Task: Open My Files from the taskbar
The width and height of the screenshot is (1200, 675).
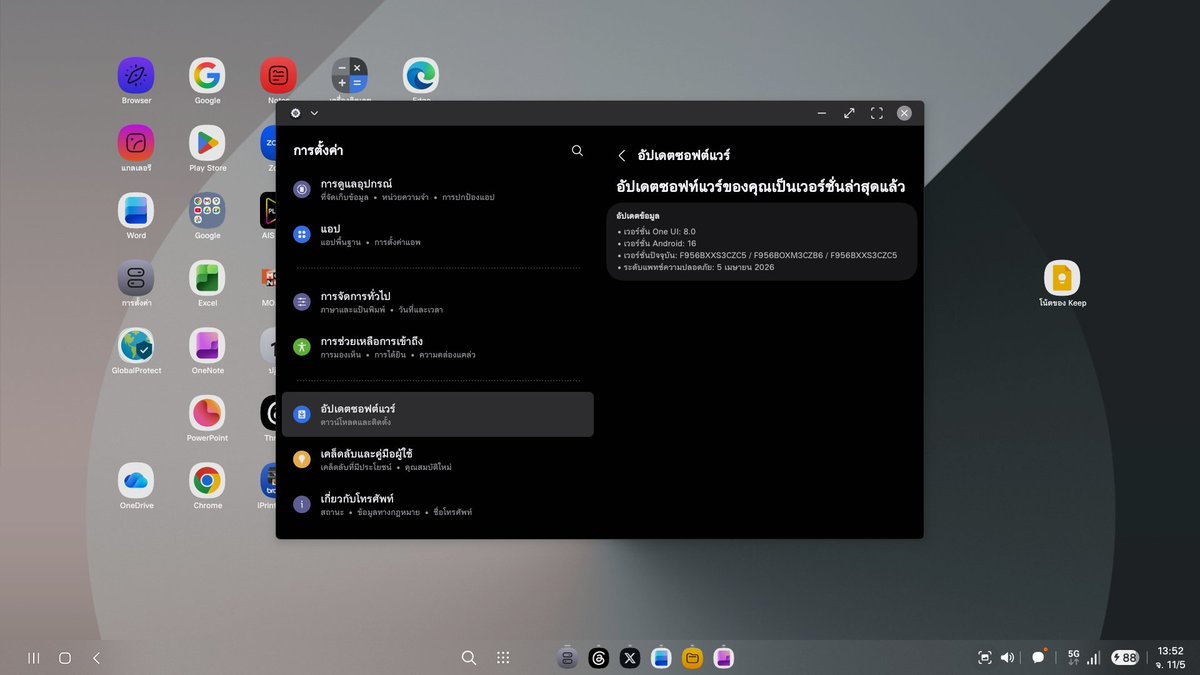Action: point(692,658)
